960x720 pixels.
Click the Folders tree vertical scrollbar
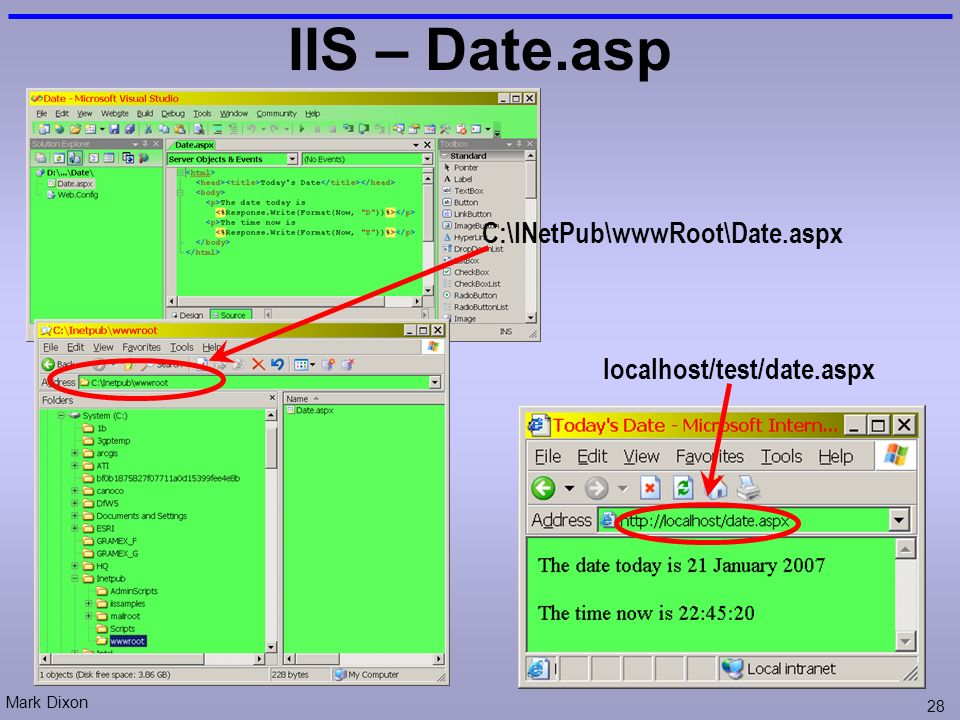click(x=271, y=531)
